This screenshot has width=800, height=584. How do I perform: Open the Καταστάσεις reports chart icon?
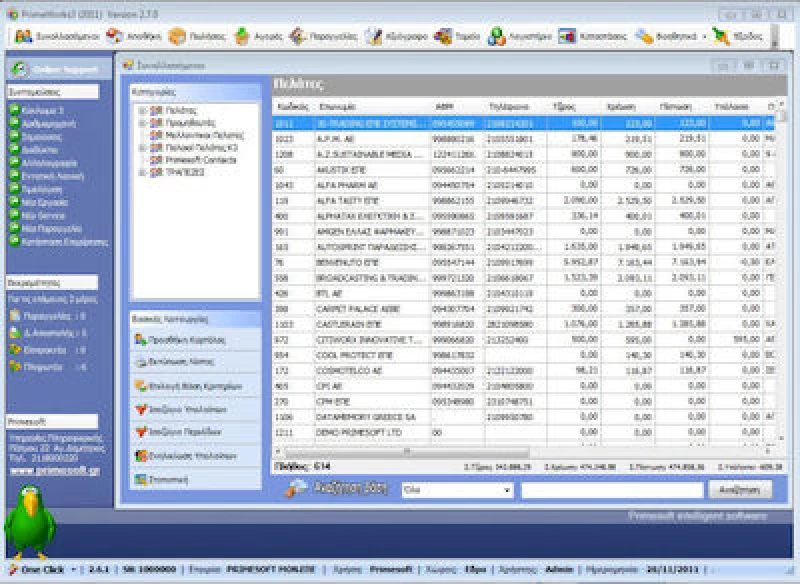(x=567, y=36)
